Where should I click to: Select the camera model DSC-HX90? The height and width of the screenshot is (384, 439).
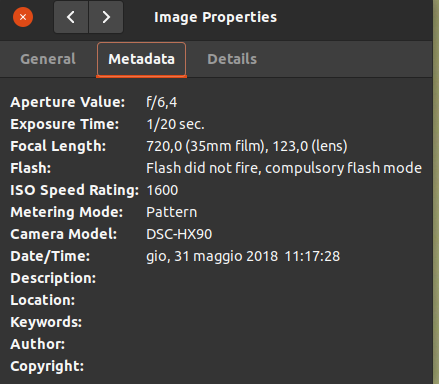[x=179, y=234]
